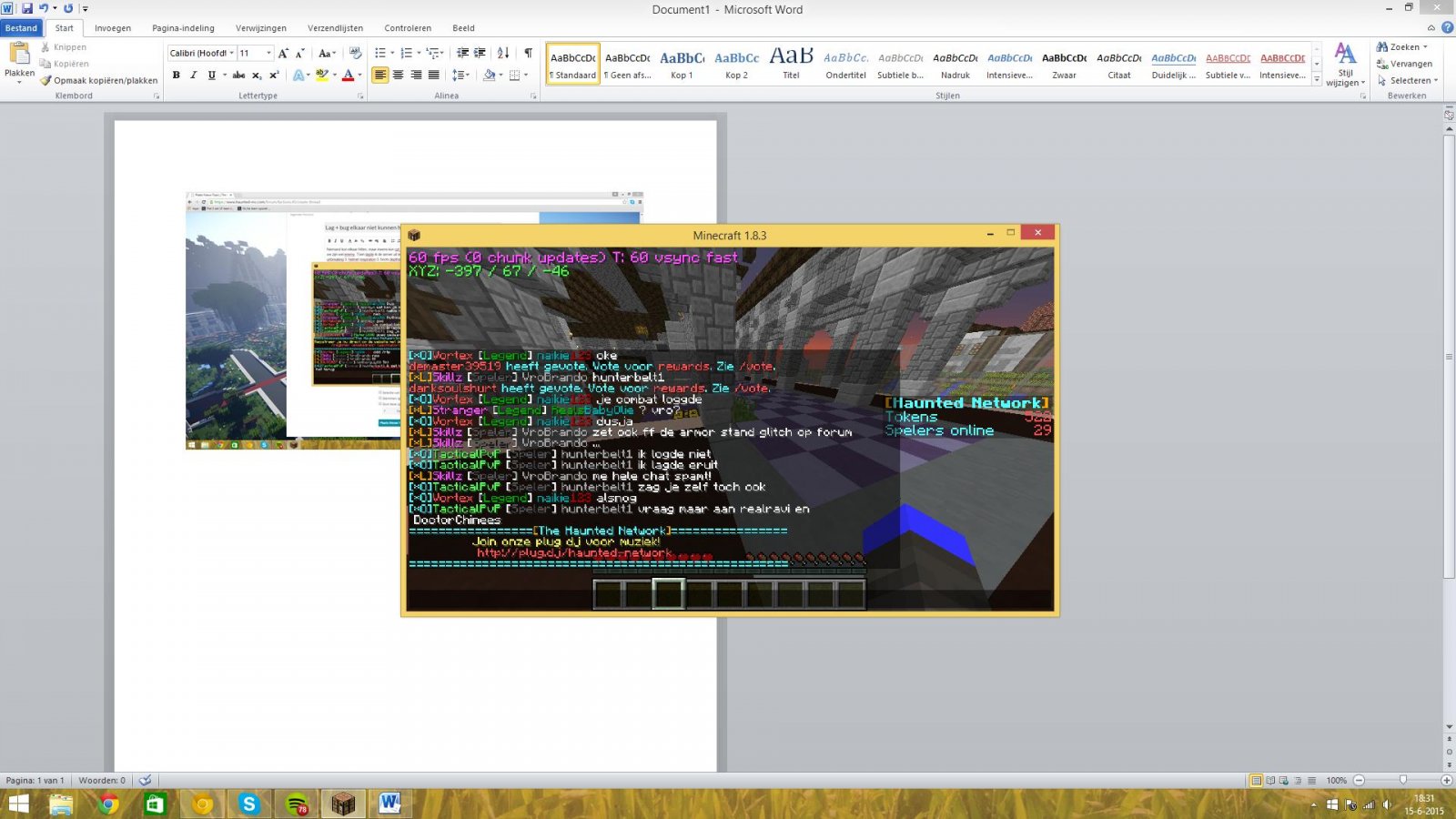Click the borders grid icon
The height and width of the screenshot is (819, 1456).
tap(514, 75)
